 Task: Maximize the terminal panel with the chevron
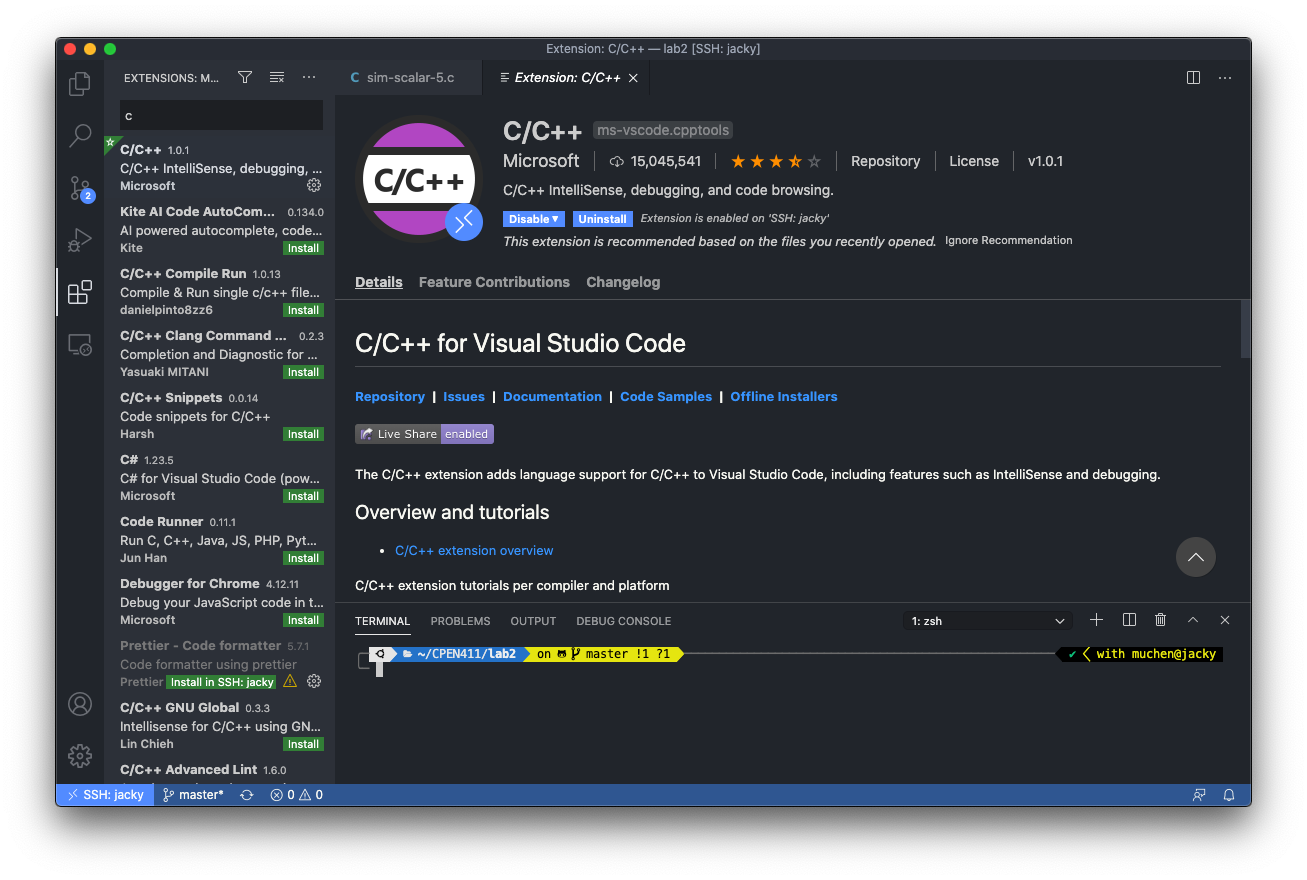(x=1192, y=620)
